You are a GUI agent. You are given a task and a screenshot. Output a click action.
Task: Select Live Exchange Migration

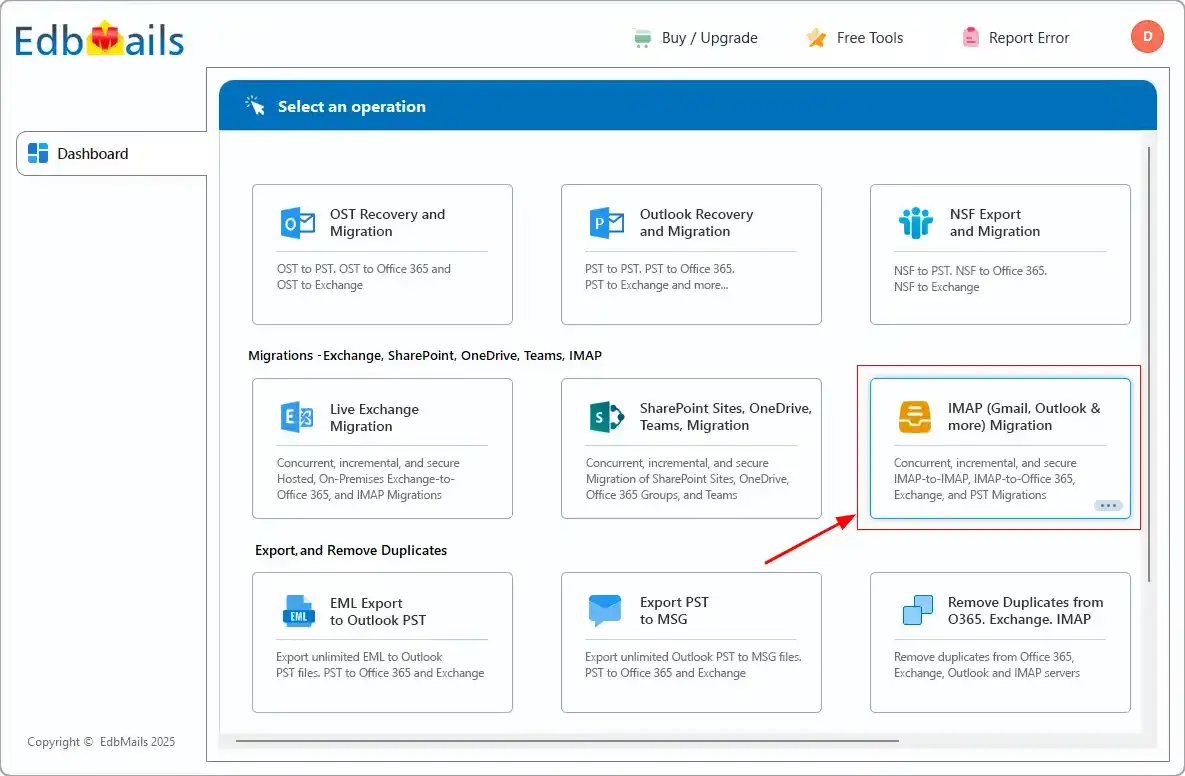382,449
